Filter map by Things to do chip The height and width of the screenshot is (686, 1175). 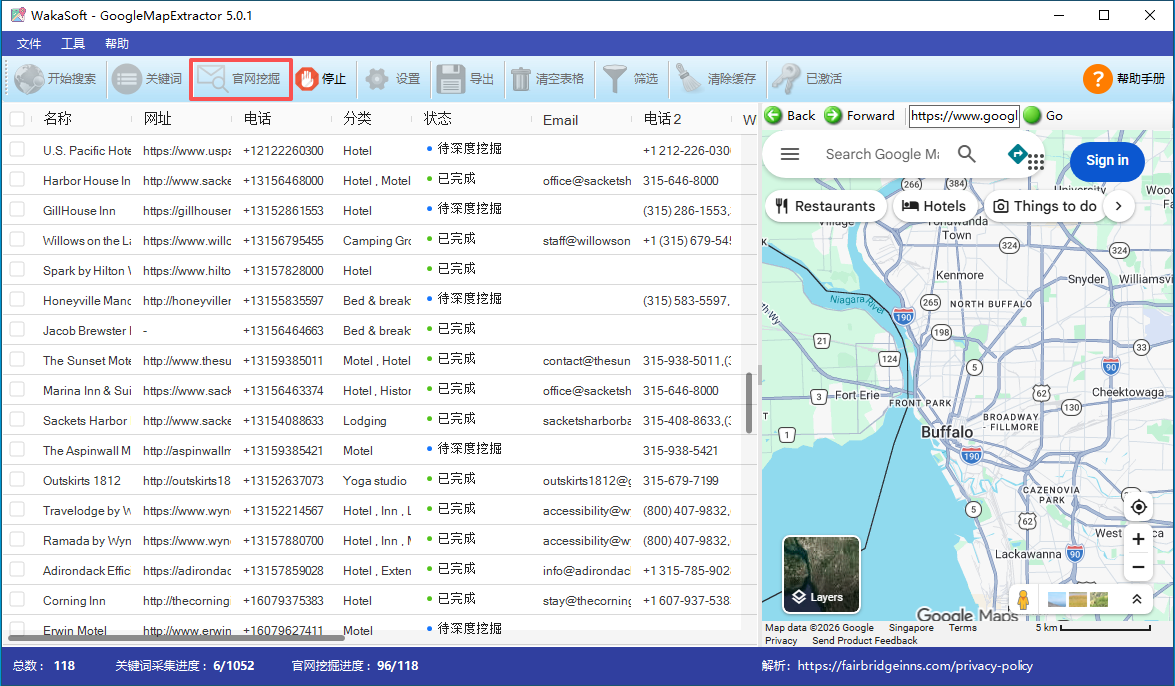[x=1046, y=206]
